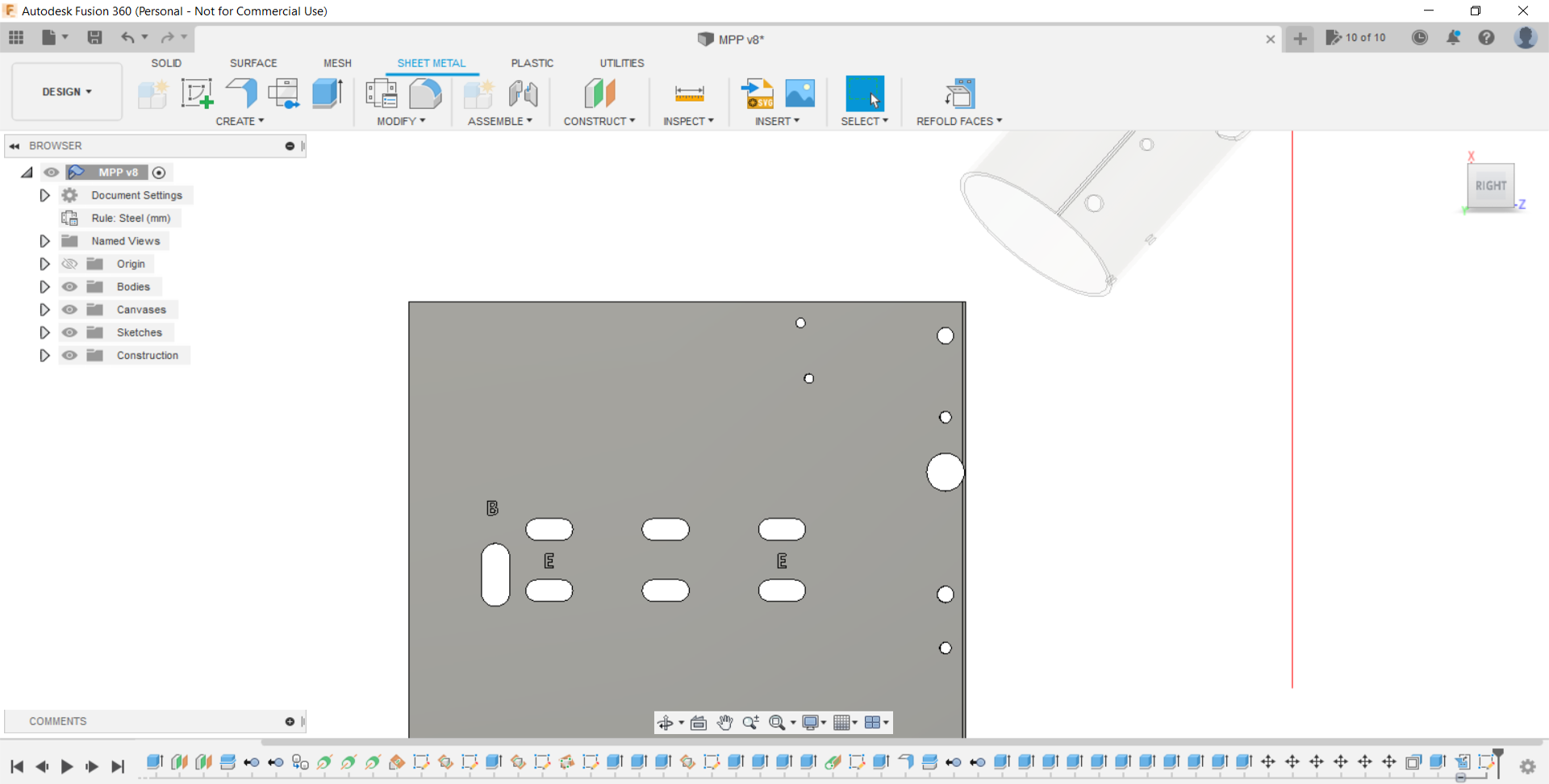1549x784 pixels.
Task: Click the timeline end marker
Action: click(x=1498, y=762)
